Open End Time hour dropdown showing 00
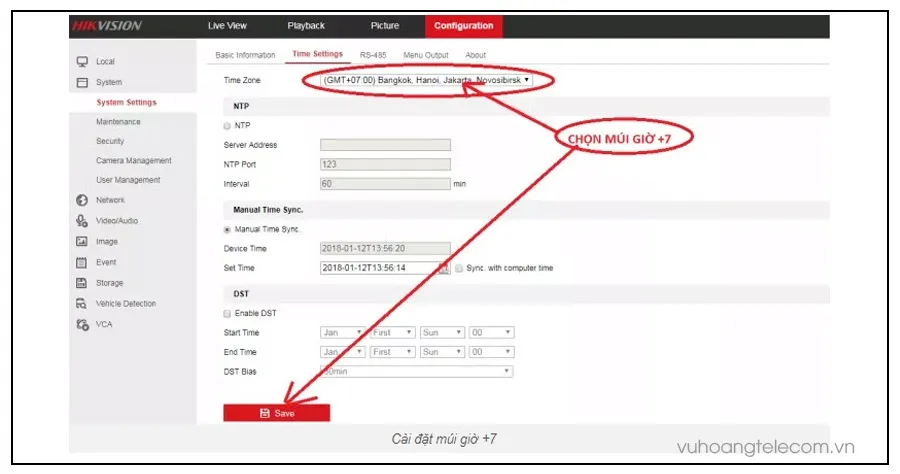The image size is (900, 474). click(x=491, y=352)
